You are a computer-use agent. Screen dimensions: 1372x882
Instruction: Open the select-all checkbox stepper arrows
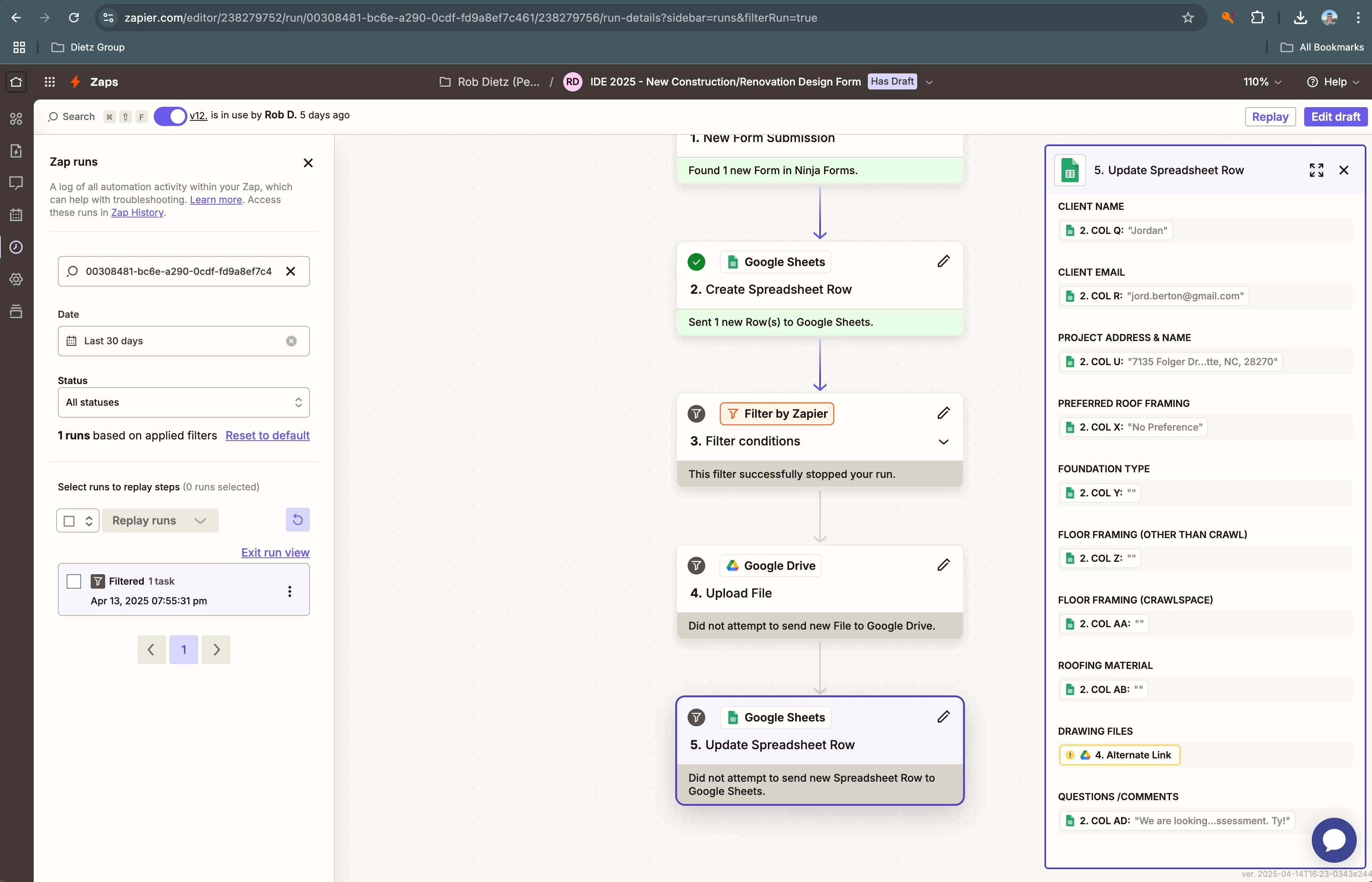(x=89, y=521)
